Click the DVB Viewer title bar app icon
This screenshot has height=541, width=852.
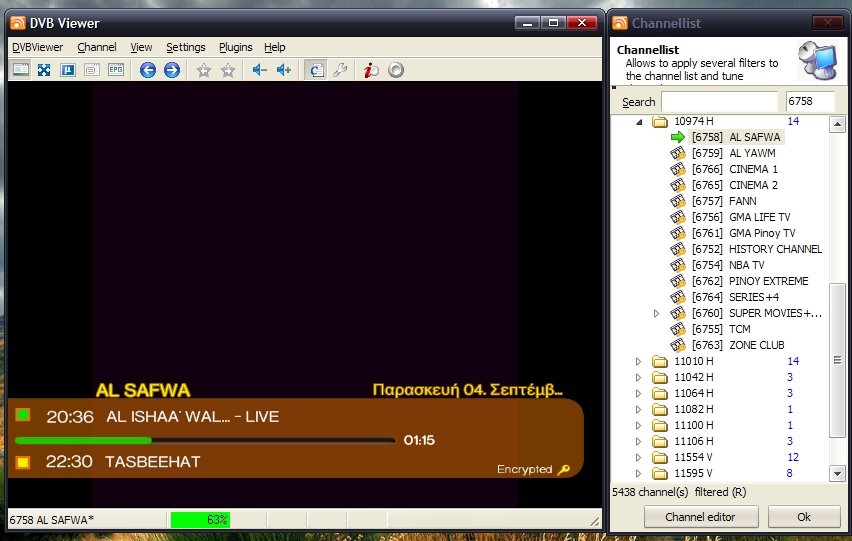[x=18, y=23]
